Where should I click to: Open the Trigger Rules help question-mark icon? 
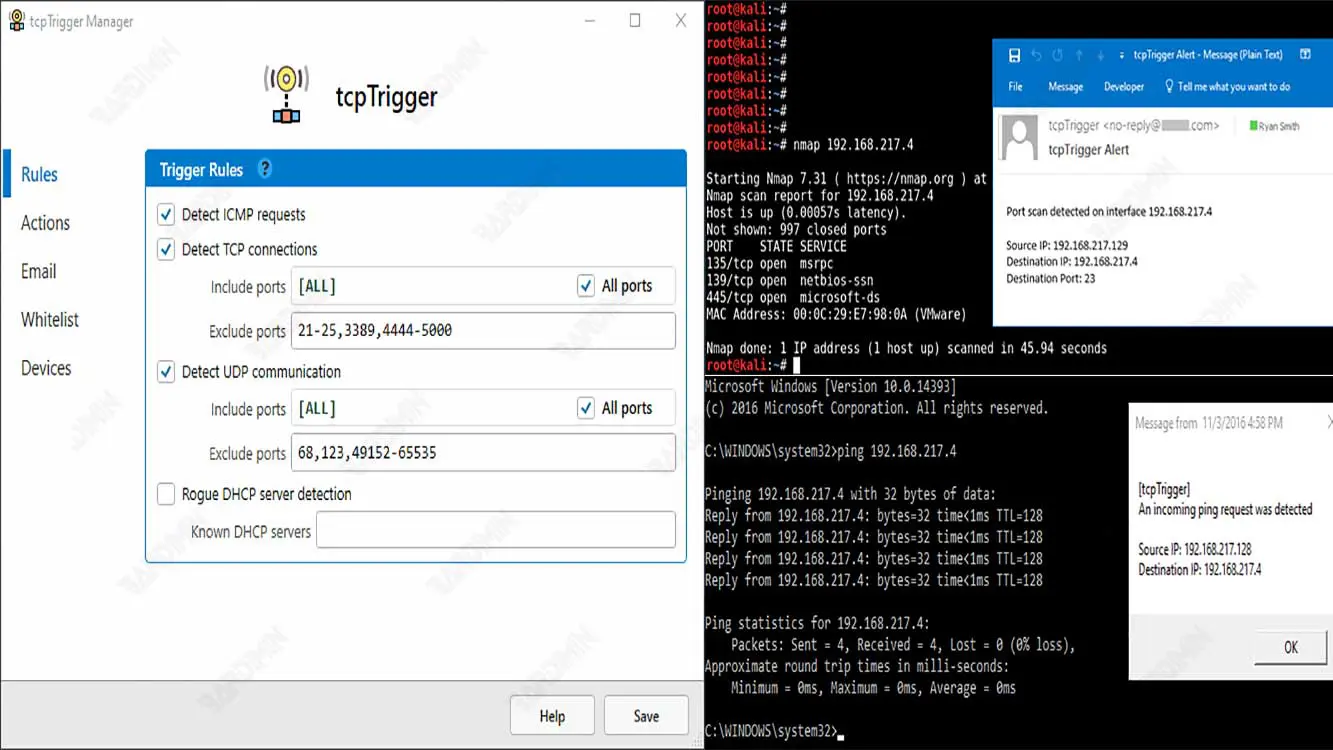(x=265, y=169)
